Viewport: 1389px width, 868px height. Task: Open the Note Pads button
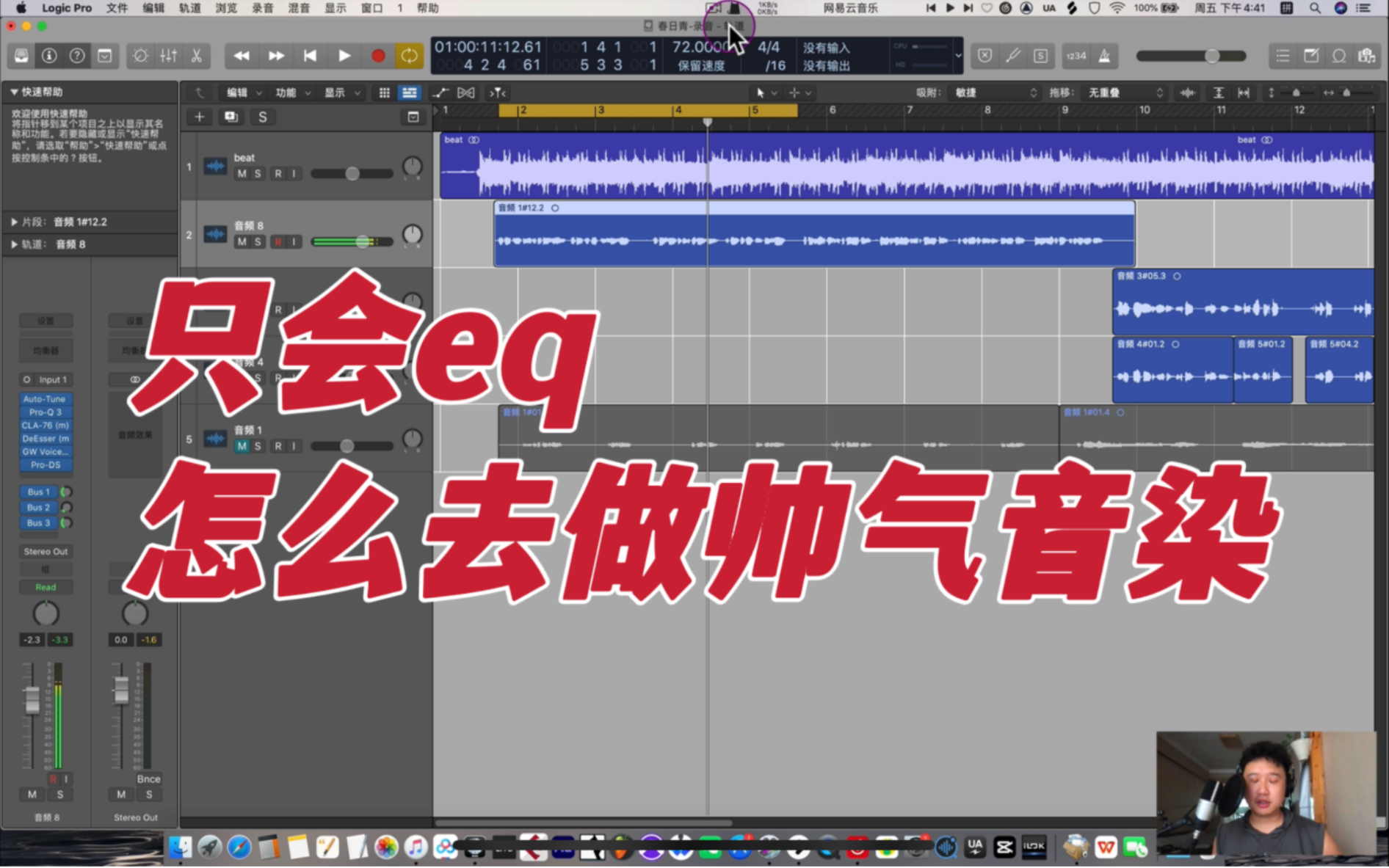pyautogui.click(x=1311, y=56)
